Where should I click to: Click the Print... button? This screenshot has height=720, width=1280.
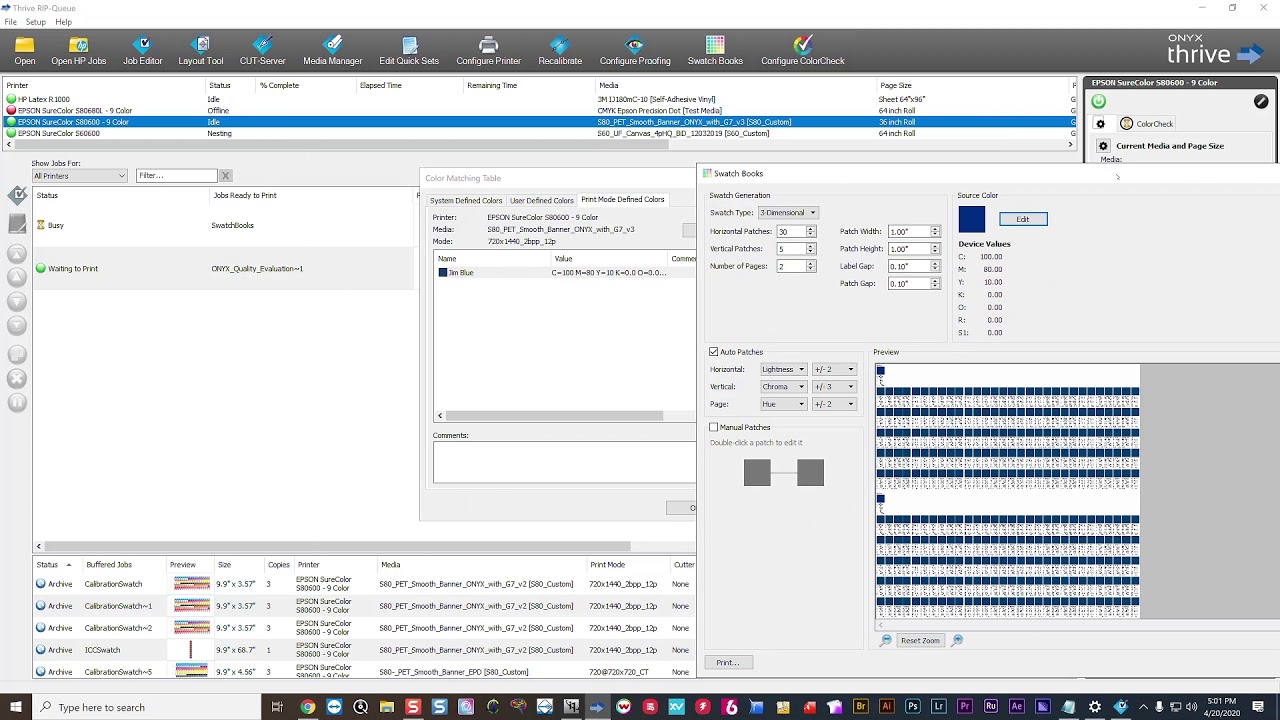tap(728, 662)
